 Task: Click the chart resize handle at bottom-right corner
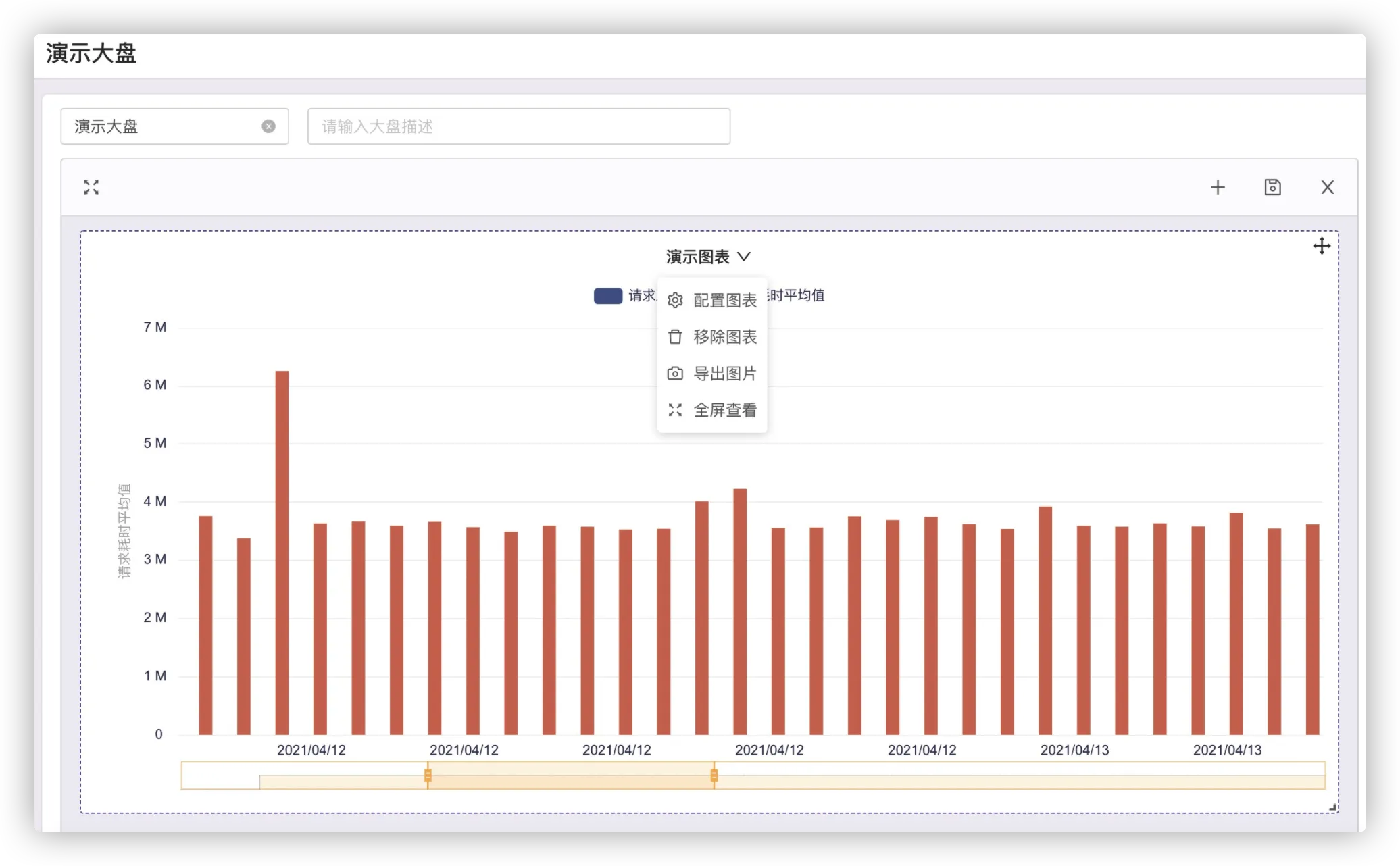coord(1332,807)
